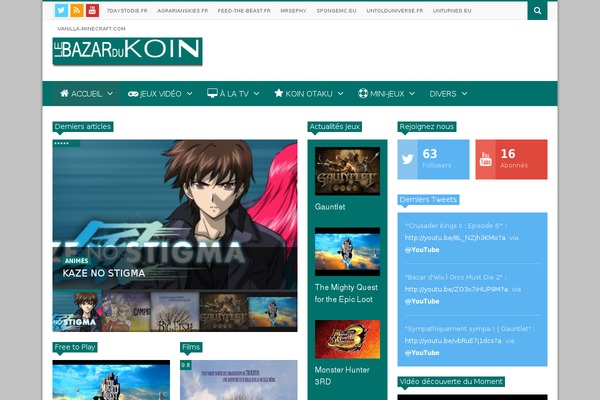Click the home icon beside Accueil
The image size is (600, 400).
click(x=64, y=93)
